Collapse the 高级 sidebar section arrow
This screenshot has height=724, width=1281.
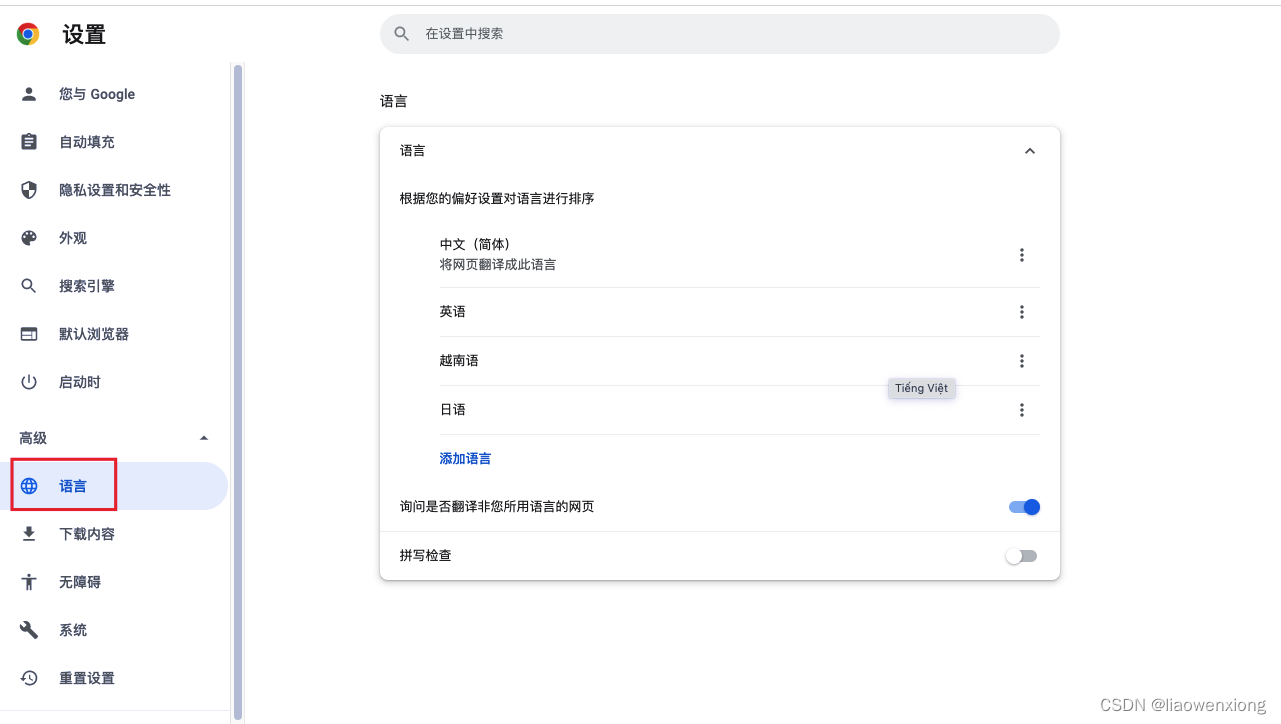point(204,438)
